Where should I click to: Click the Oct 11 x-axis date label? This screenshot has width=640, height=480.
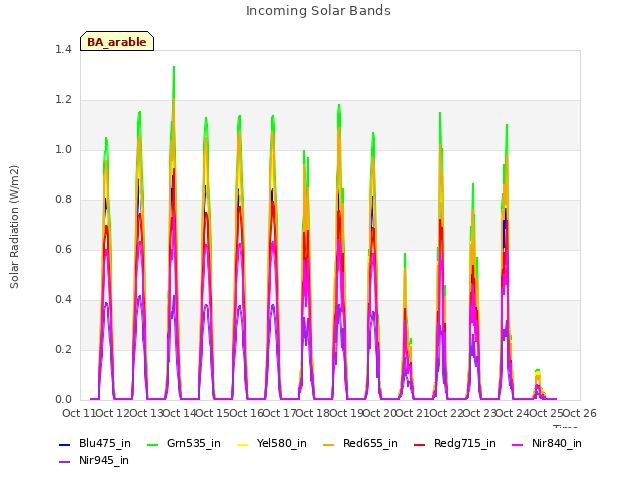click(79, 413)
